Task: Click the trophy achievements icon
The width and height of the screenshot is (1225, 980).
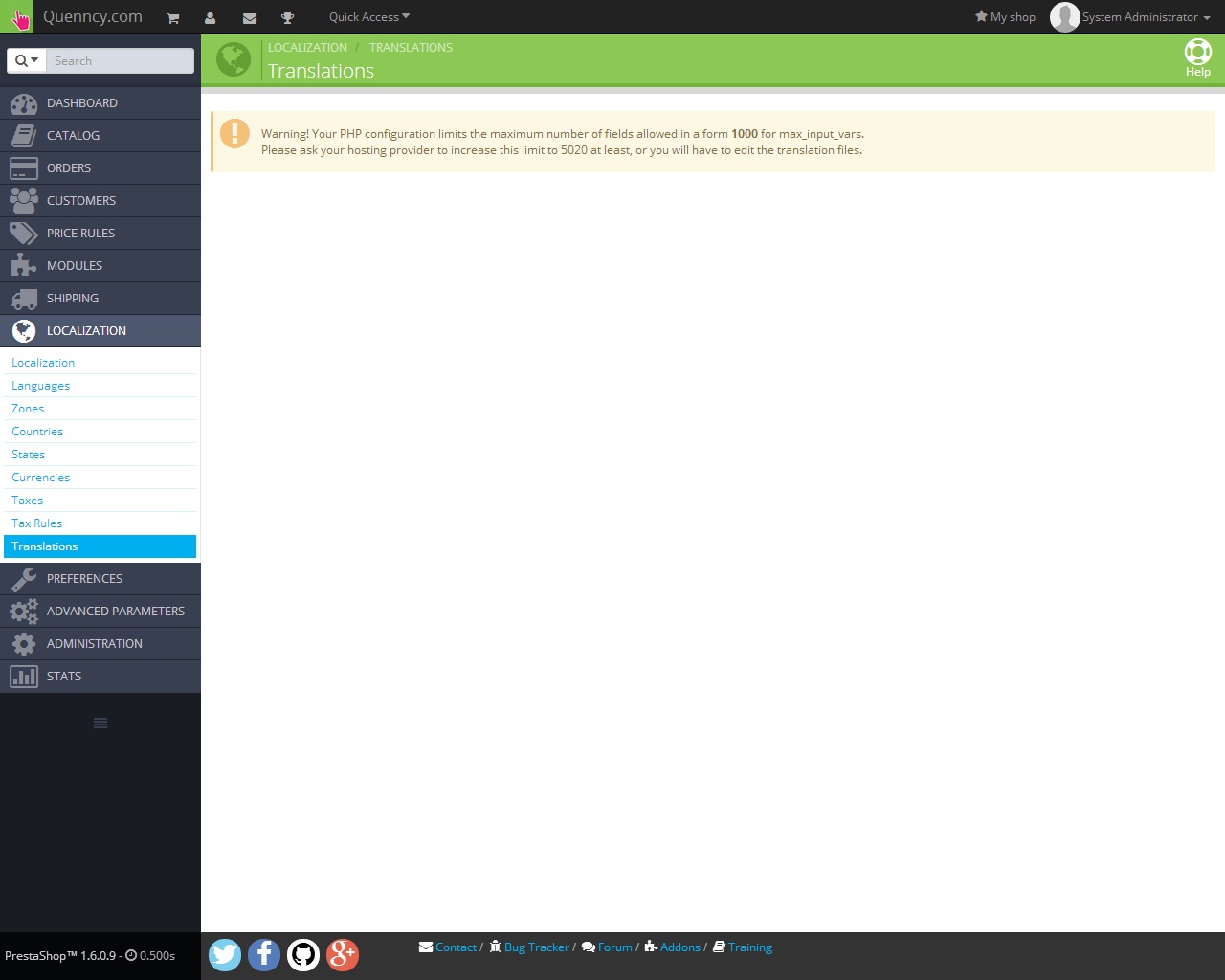Action: click(287, 18)
